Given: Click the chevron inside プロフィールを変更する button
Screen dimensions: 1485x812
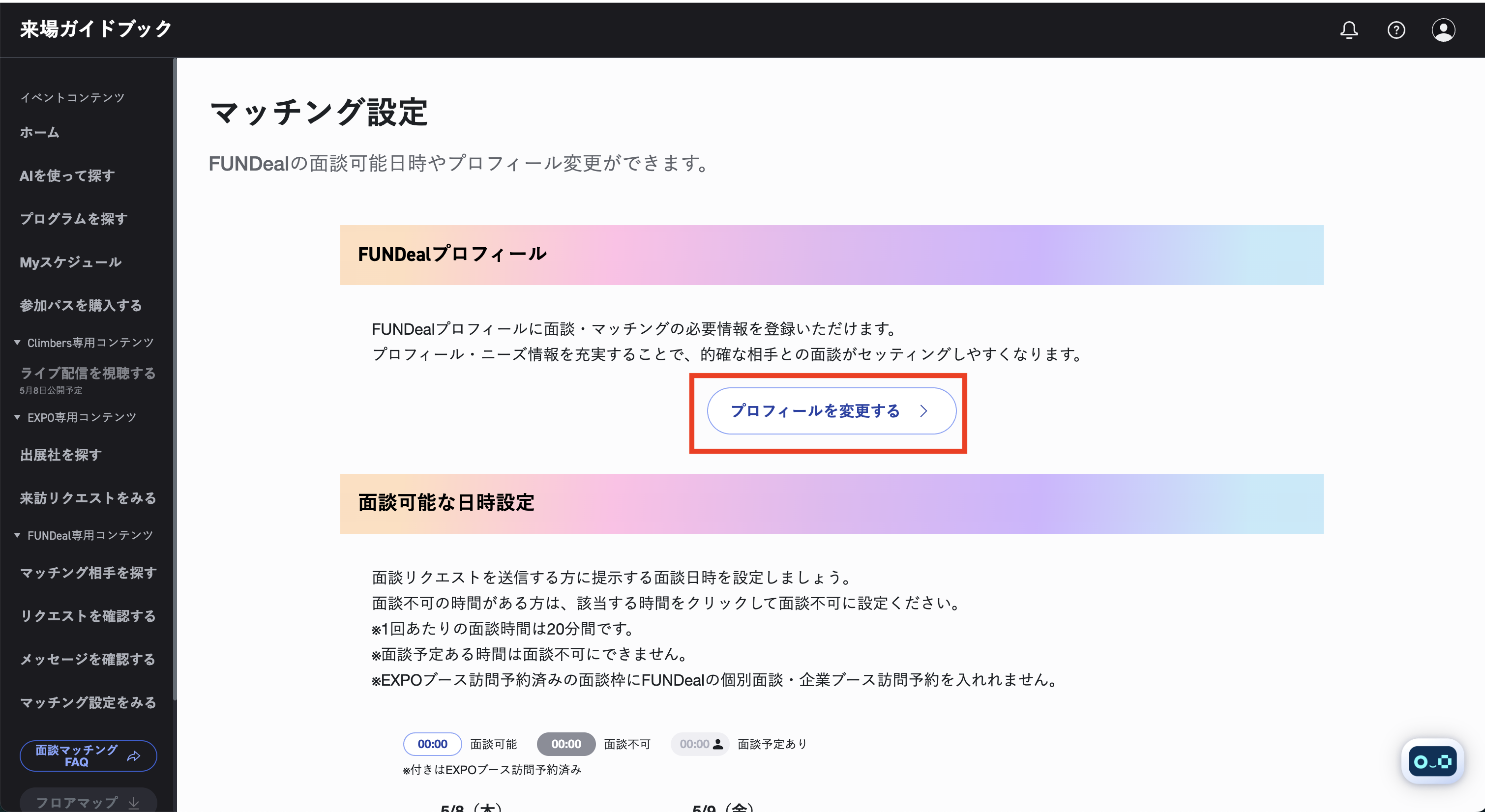Looking at the screenshot, I should [x=923, y=411].
